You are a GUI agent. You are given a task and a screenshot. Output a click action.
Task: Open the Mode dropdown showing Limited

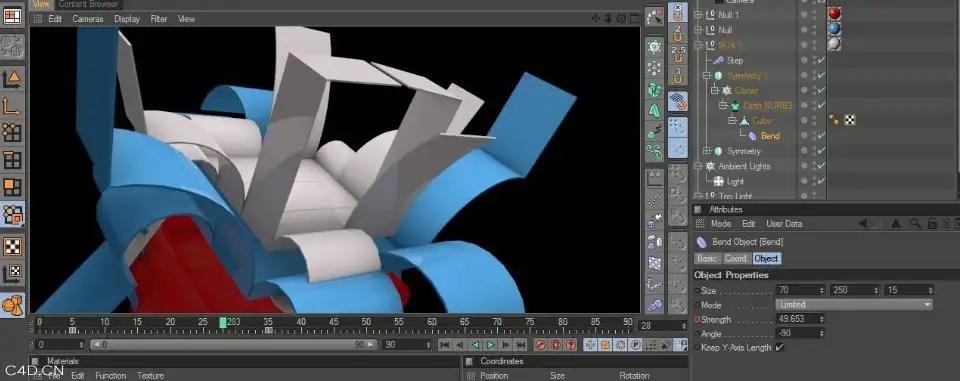[x=854, y=304]
